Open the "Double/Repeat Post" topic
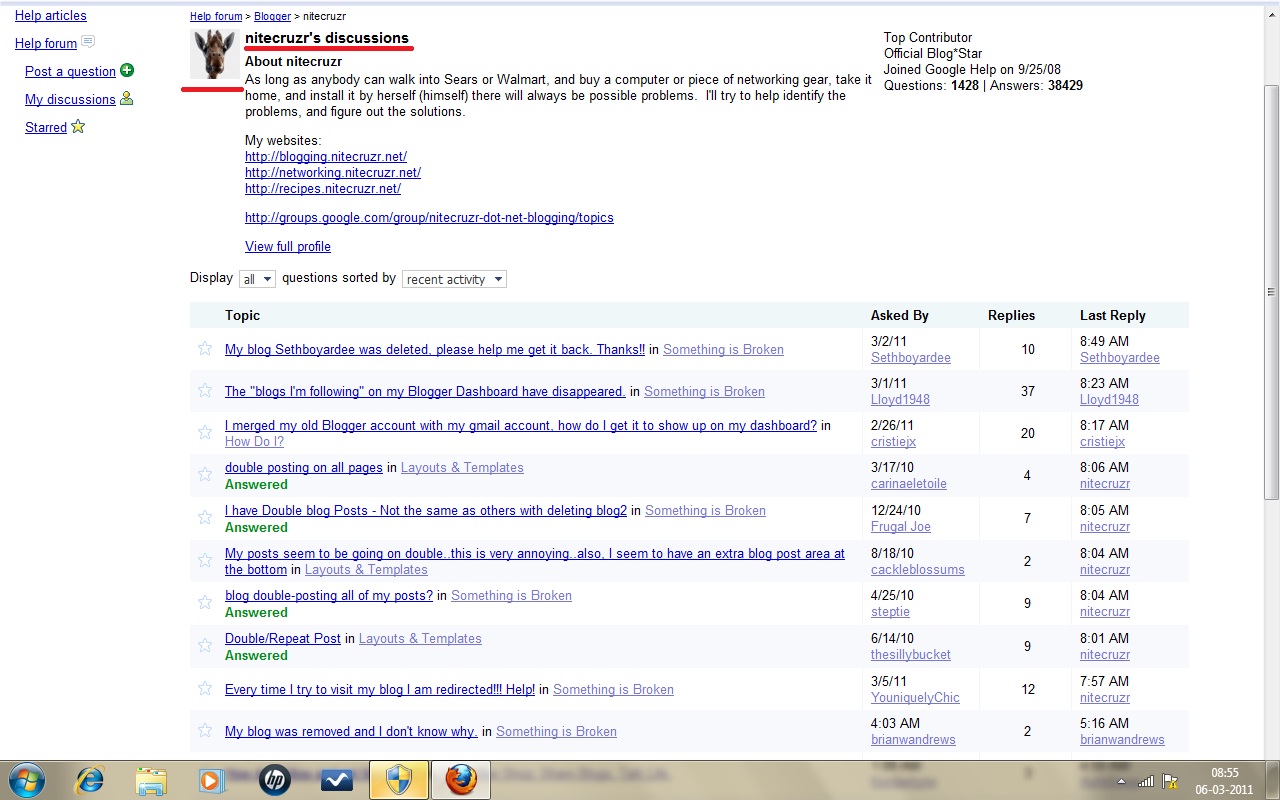The image size is (1280, 800). (x=283, y=638)
